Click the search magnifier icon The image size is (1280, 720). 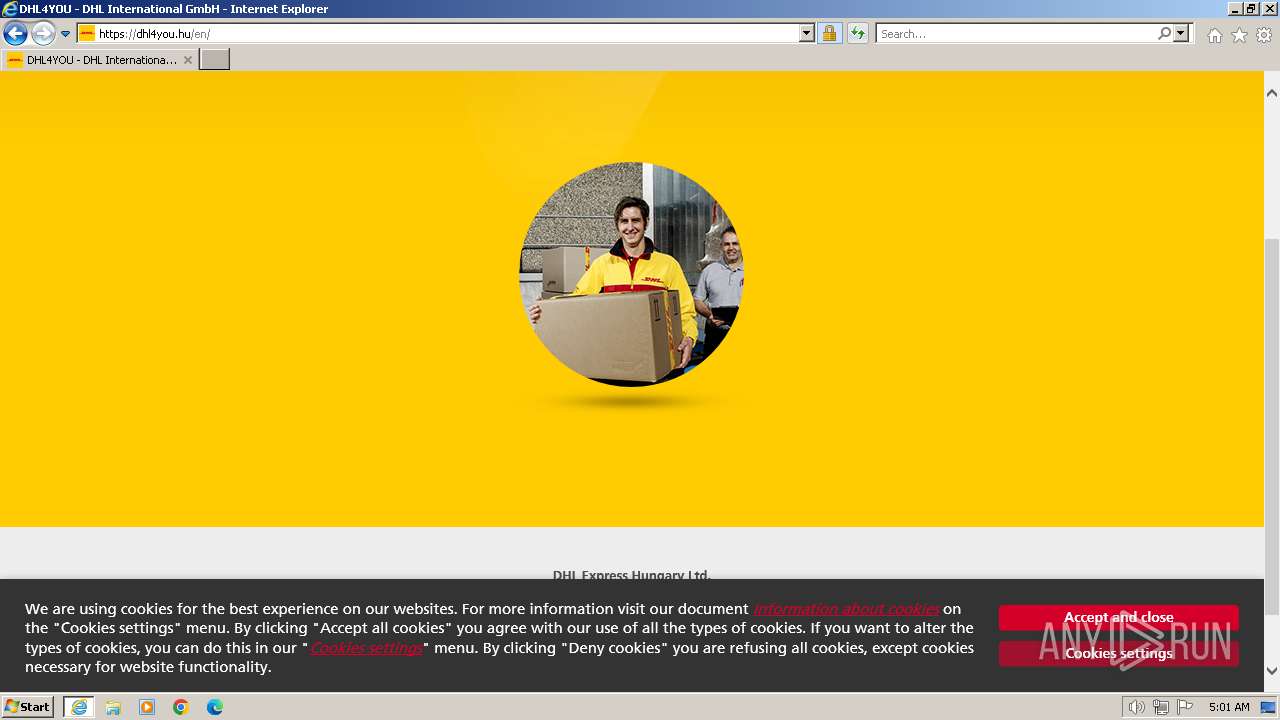click(1164, 33)
